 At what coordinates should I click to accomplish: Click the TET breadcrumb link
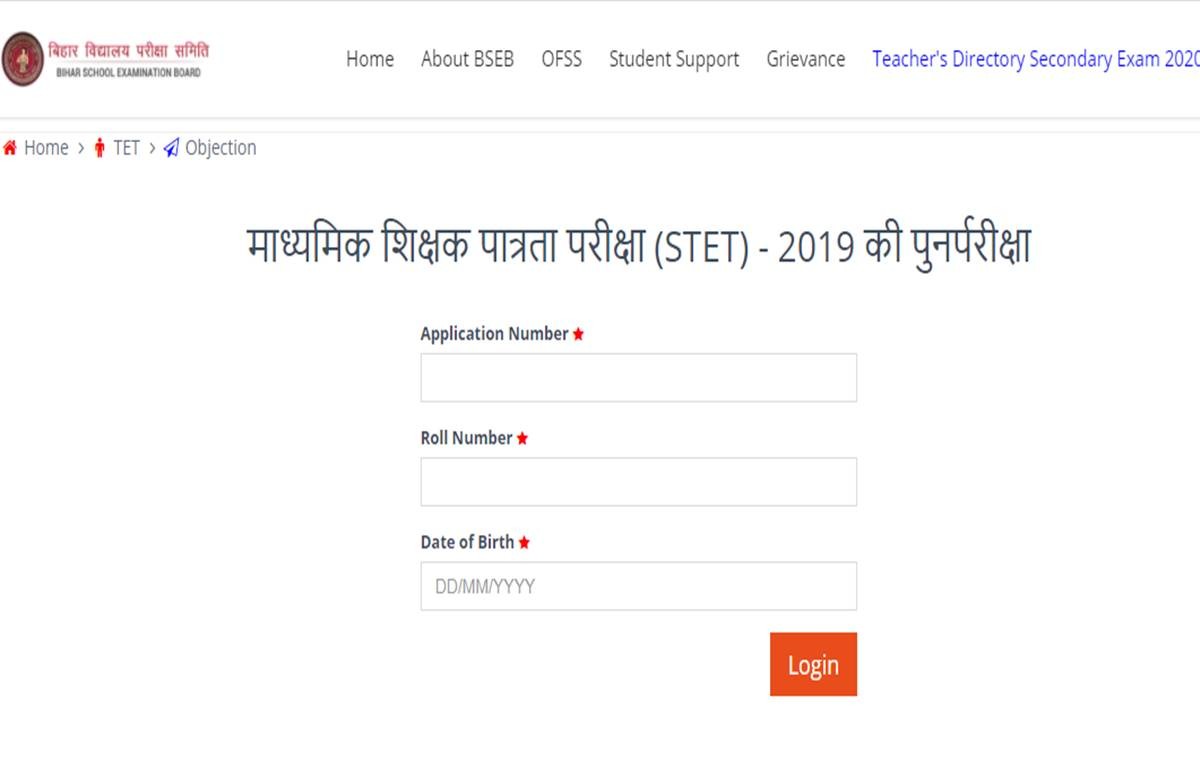point(126,148)
